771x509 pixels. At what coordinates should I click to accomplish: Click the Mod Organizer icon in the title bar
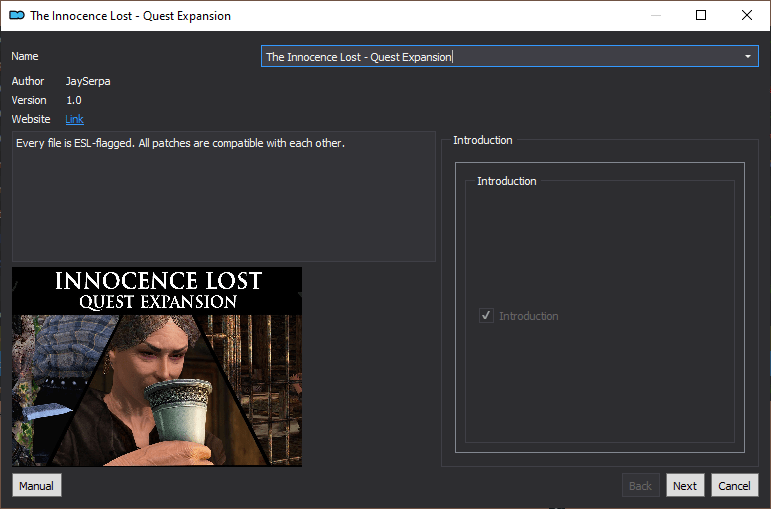point(17,15)
